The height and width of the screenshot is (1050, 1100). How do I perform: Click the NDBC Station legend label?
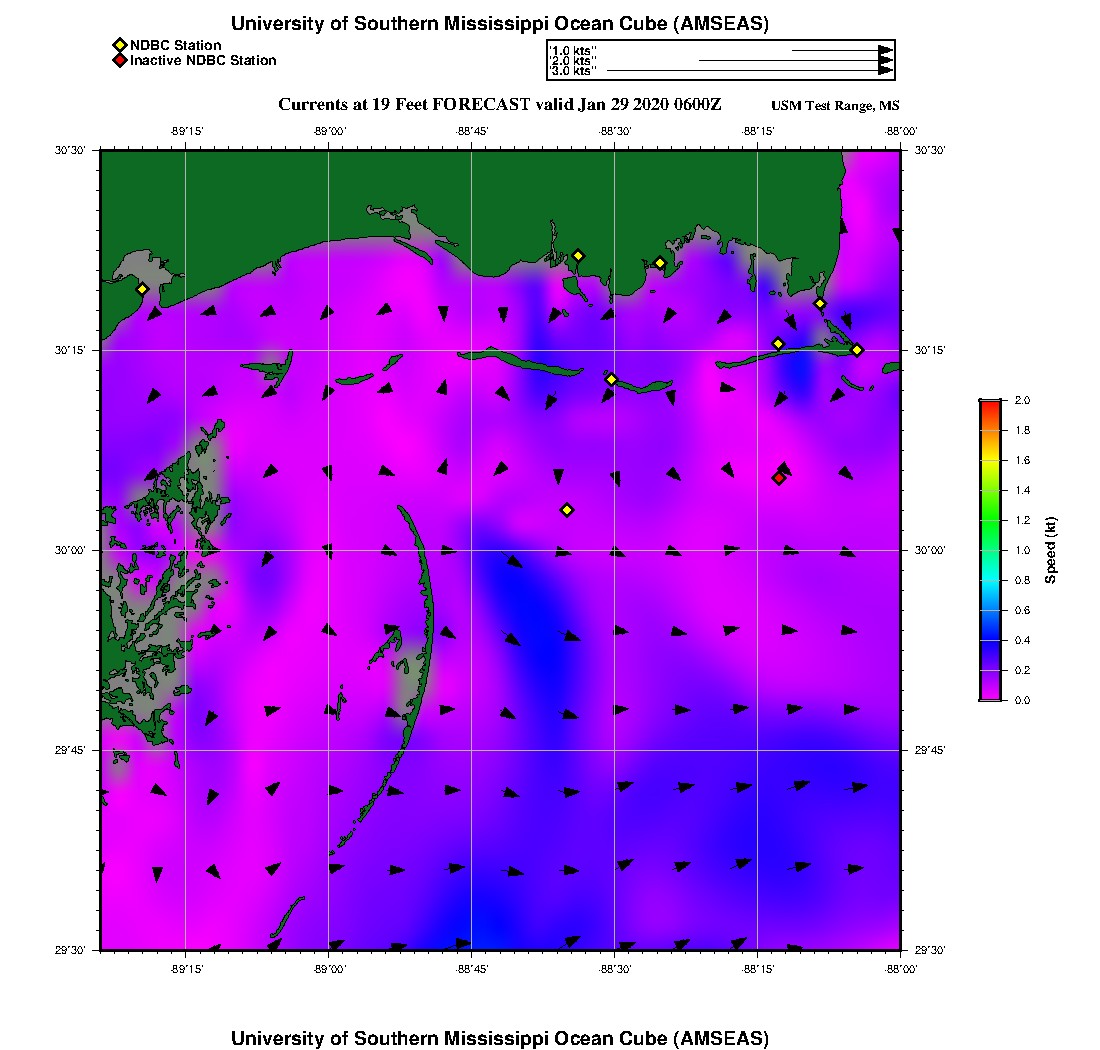tap(175, 46)
